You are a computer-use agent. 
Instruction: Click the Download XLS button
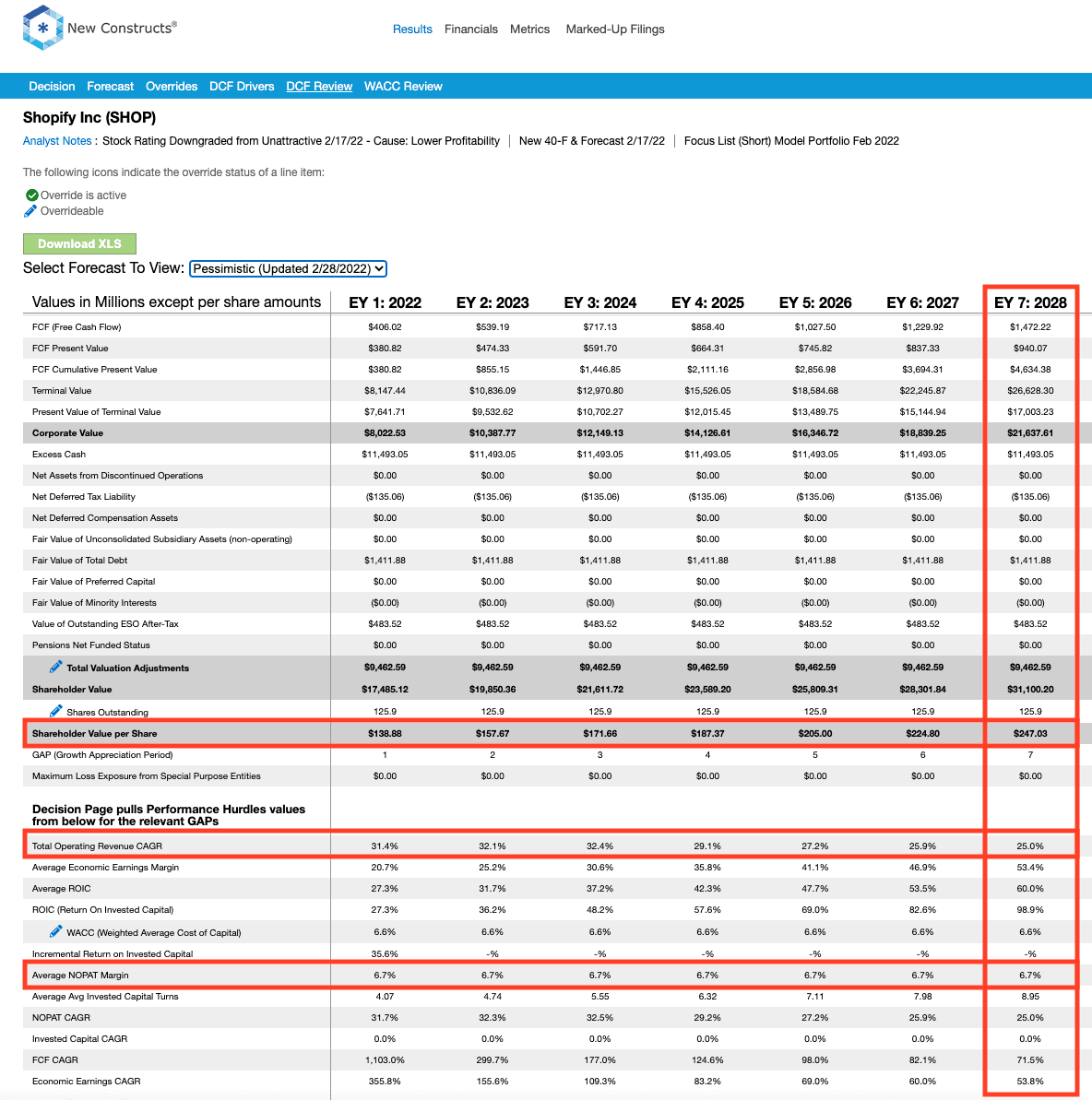pyautogui.click(x=79, y=243)
